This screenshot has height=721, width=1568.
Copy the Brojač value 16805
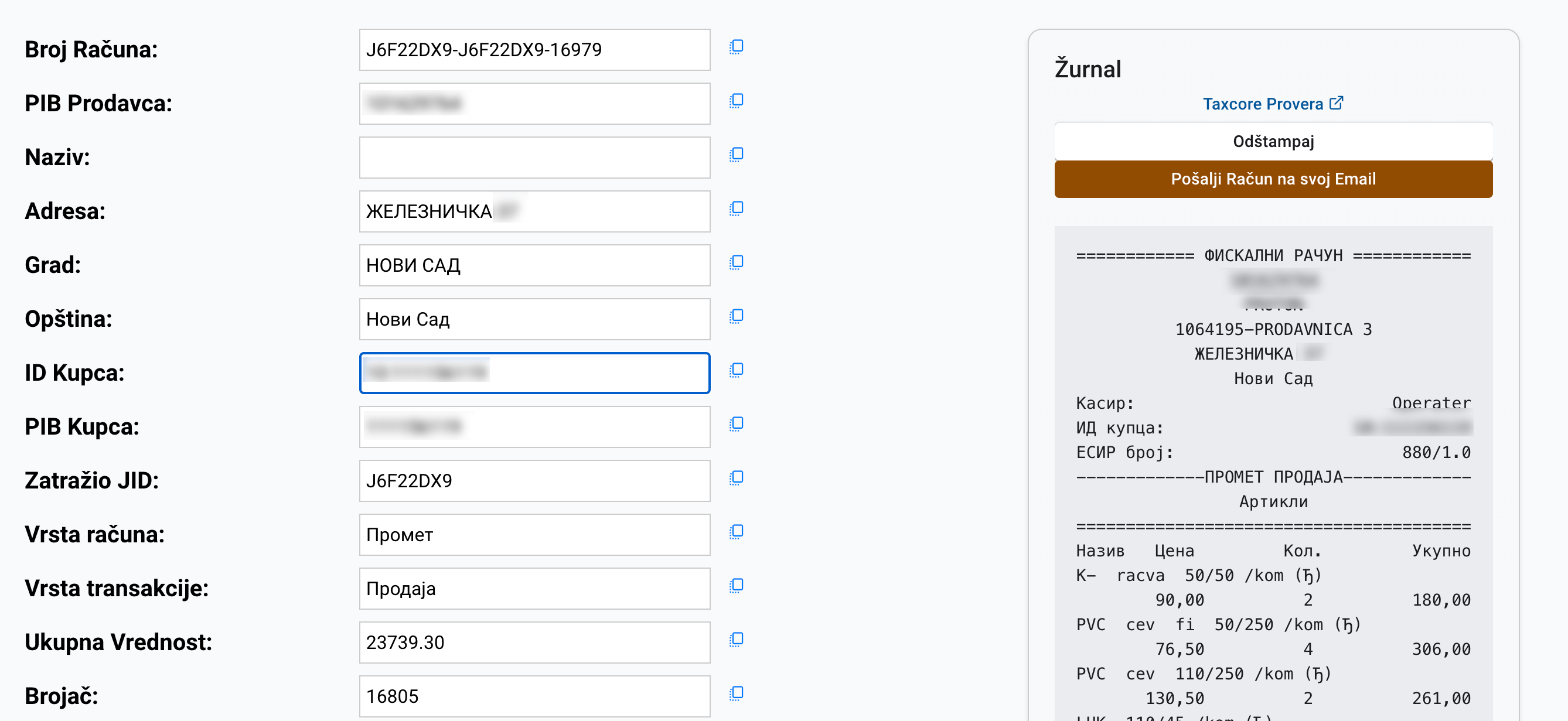pos(736,693)
